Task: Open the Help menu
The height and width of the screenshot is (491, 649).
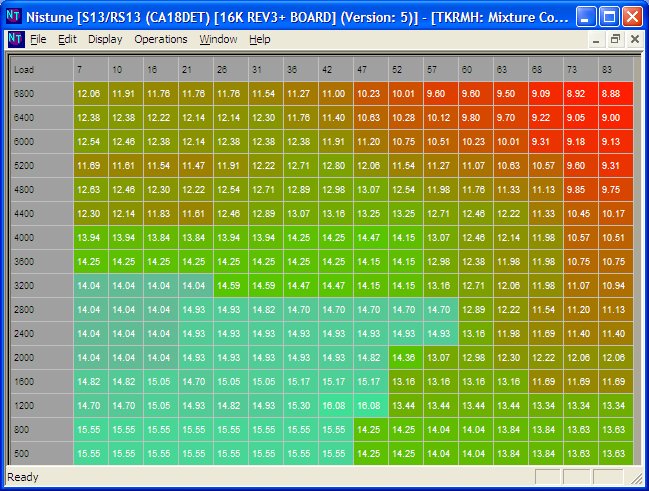Action: coord(260,40)
